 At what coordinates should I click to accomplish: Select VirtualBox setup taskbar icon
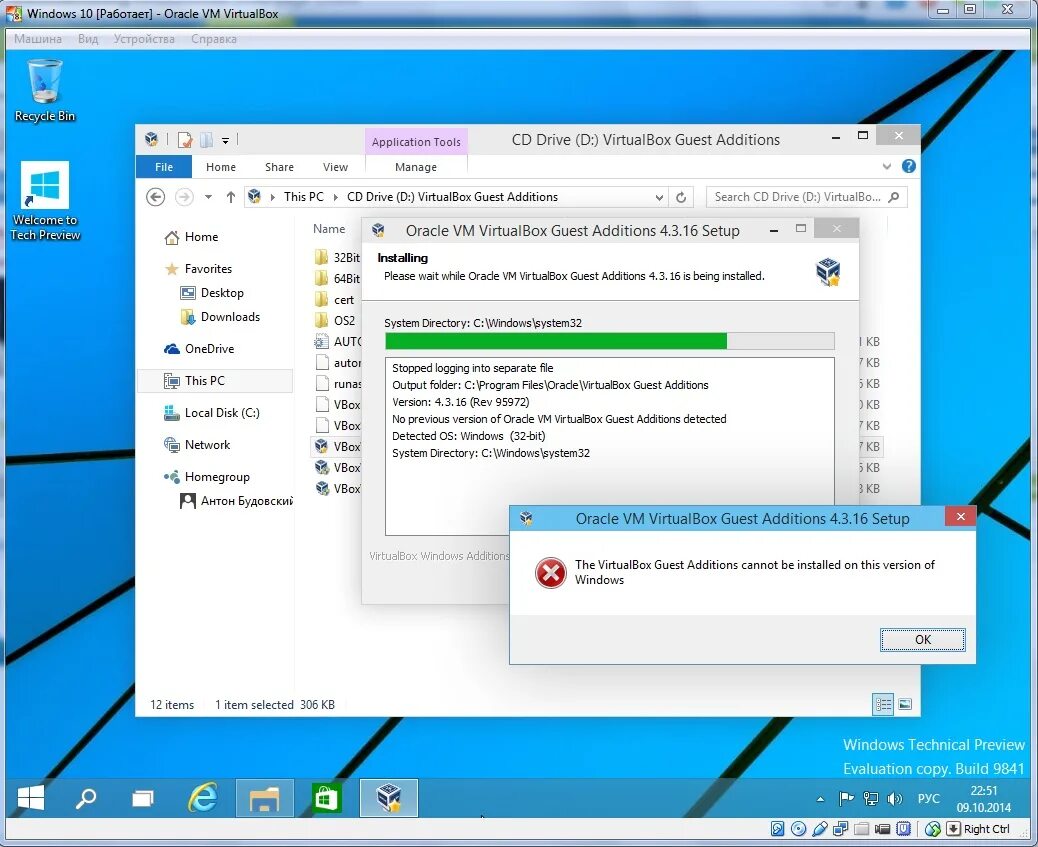(x=389, y=798)
